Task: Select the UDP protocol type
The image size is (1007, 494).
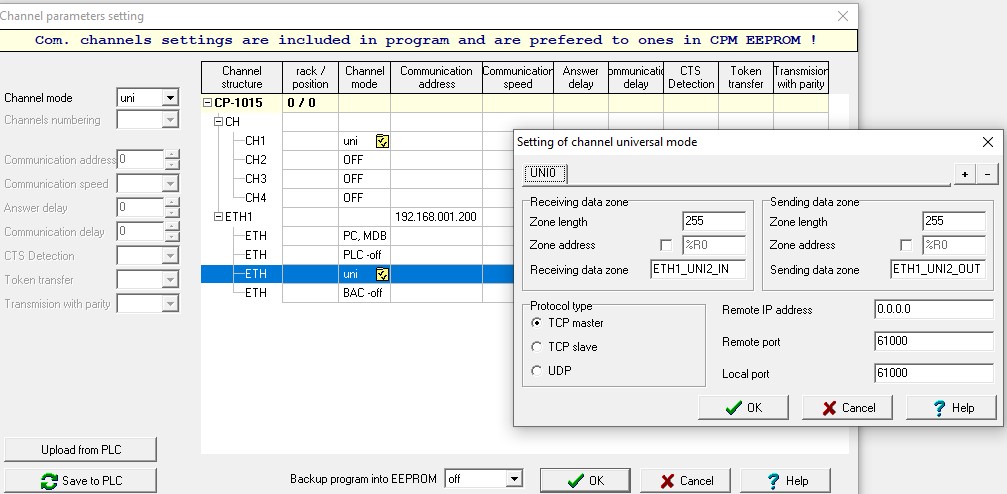Action: point(537,371)
